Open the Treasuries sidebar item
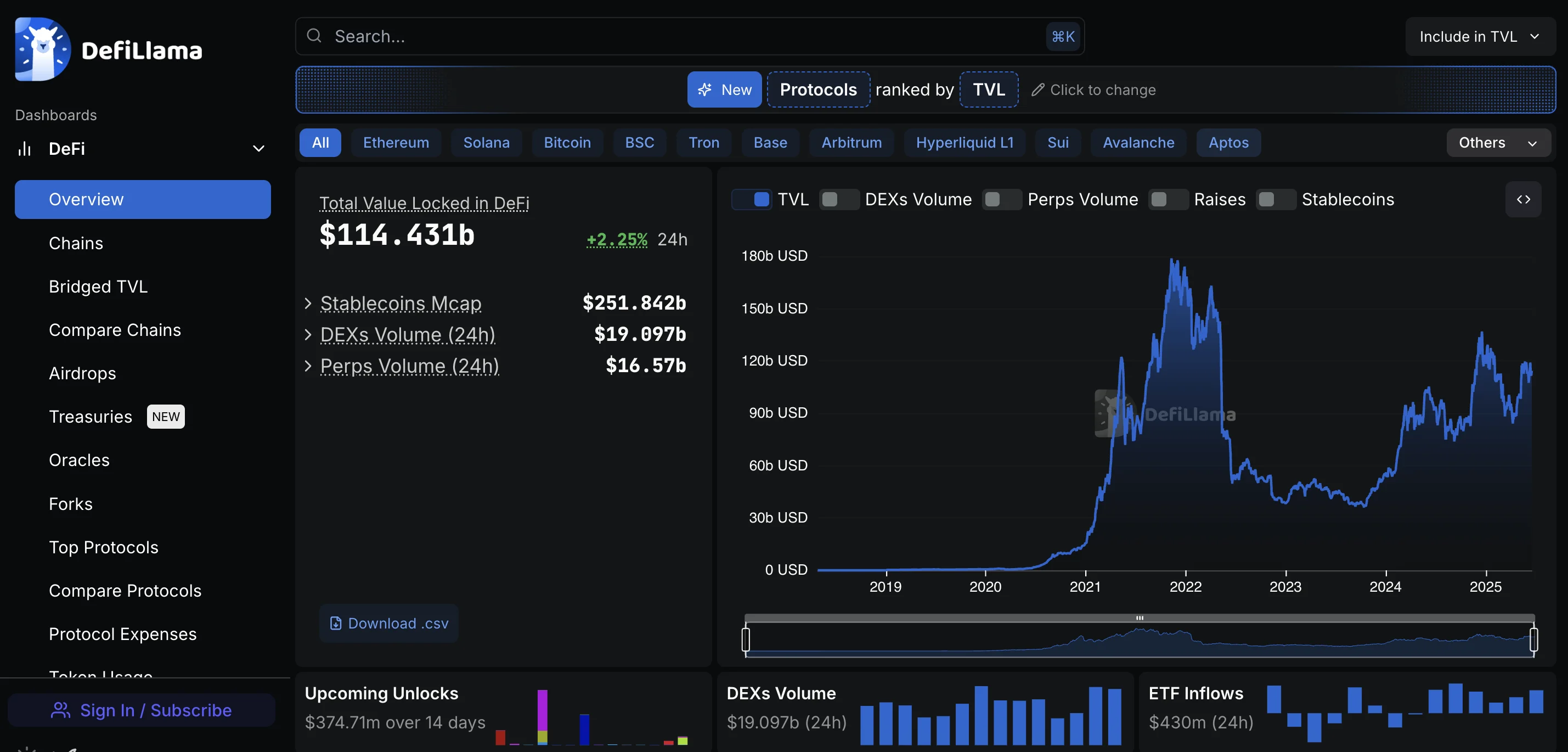Screen dimensions: 1568x752 pos(143,417)
